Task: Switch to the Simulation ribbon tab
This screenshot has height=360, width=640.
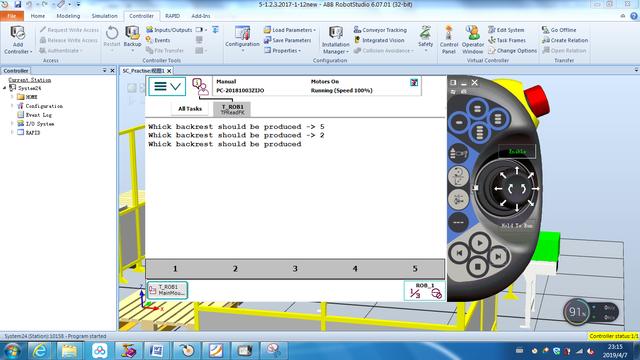Action: [104, 16]
